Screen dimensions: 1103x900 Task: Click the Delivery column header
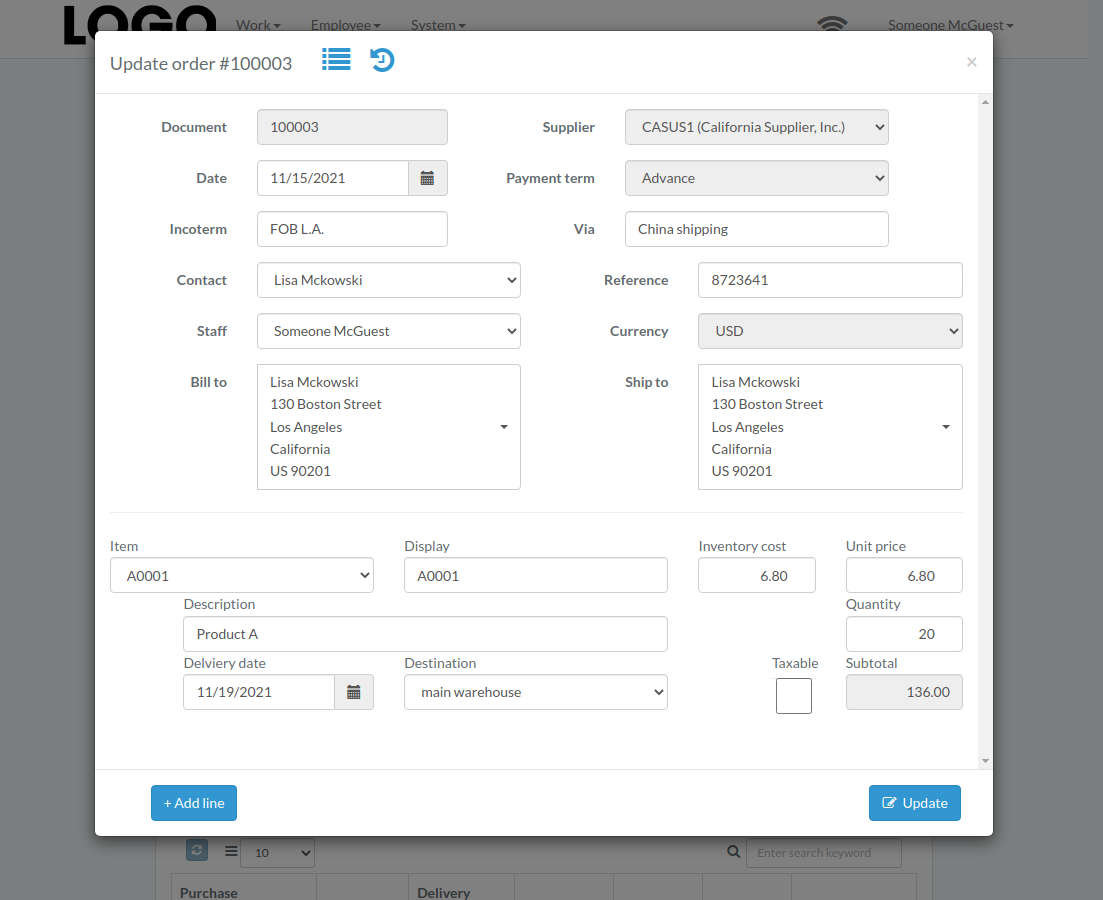[443, 892]
